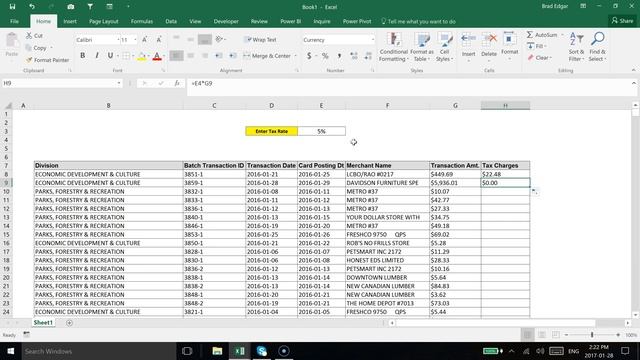Open the File tab

click(14, 21)
